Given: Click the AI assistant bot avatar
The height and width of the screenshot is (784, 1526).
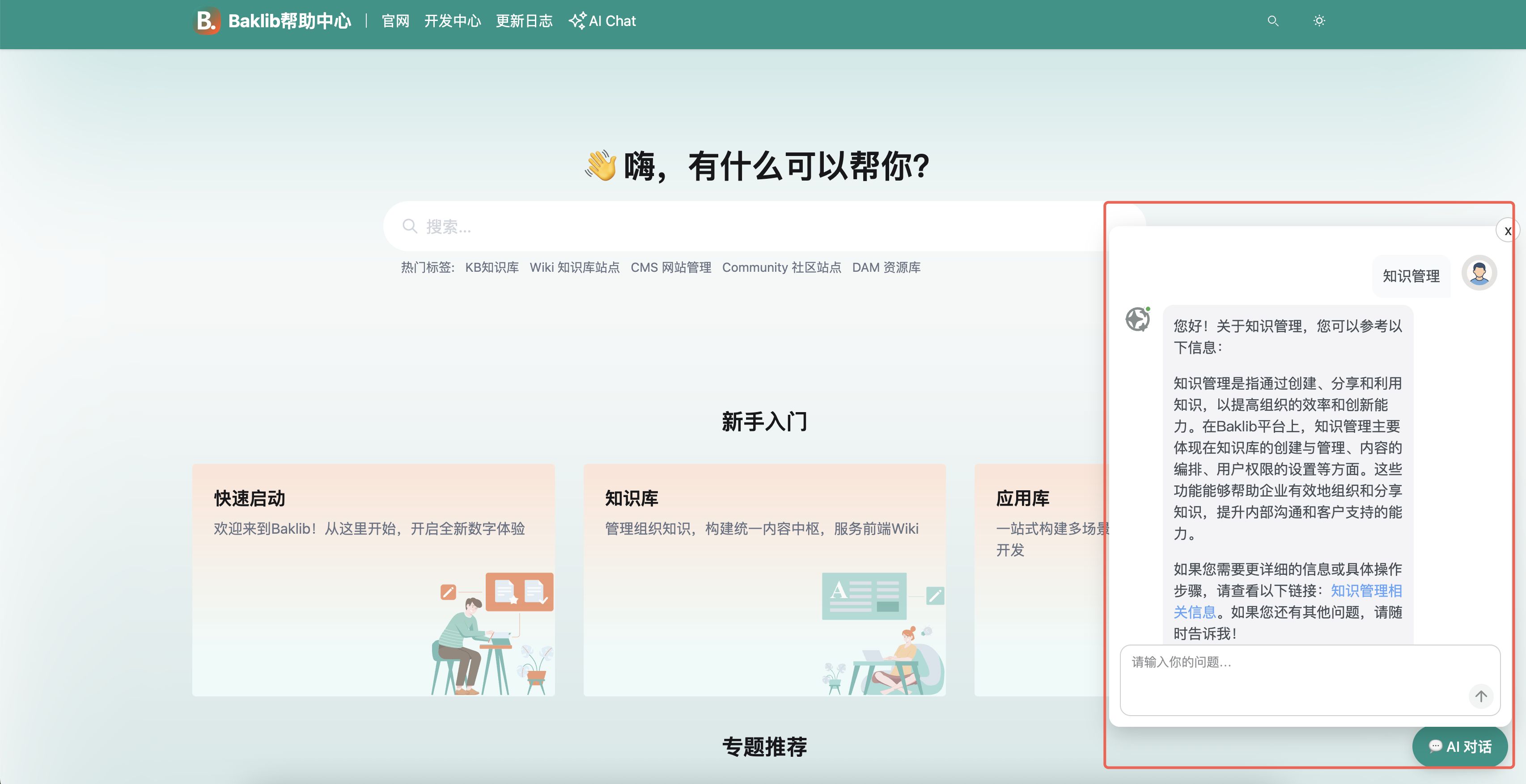Looking at the screenshot, I should [1137, 319].
